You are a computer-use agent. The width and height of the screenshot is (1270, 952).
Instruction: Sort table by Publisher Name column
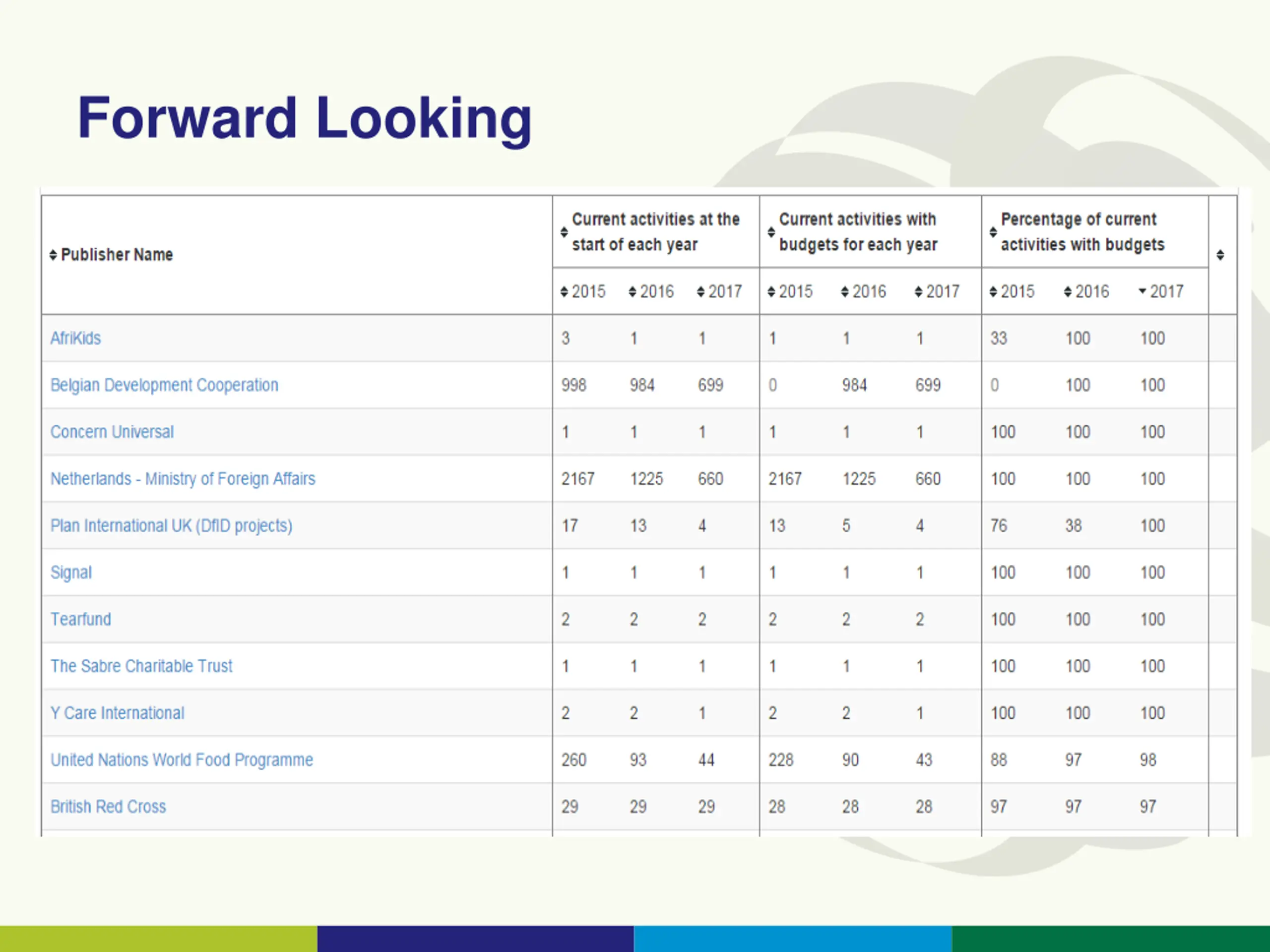coord(112,255)
